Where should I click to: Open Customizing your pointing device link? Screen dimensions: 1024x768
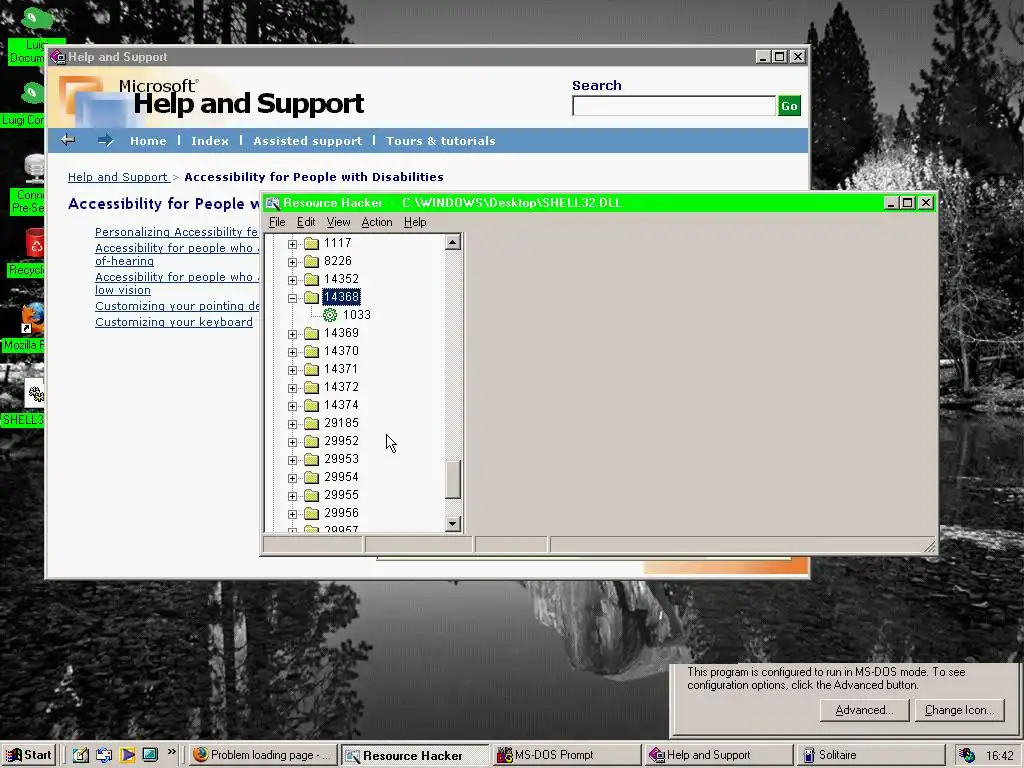pos(177,306)
